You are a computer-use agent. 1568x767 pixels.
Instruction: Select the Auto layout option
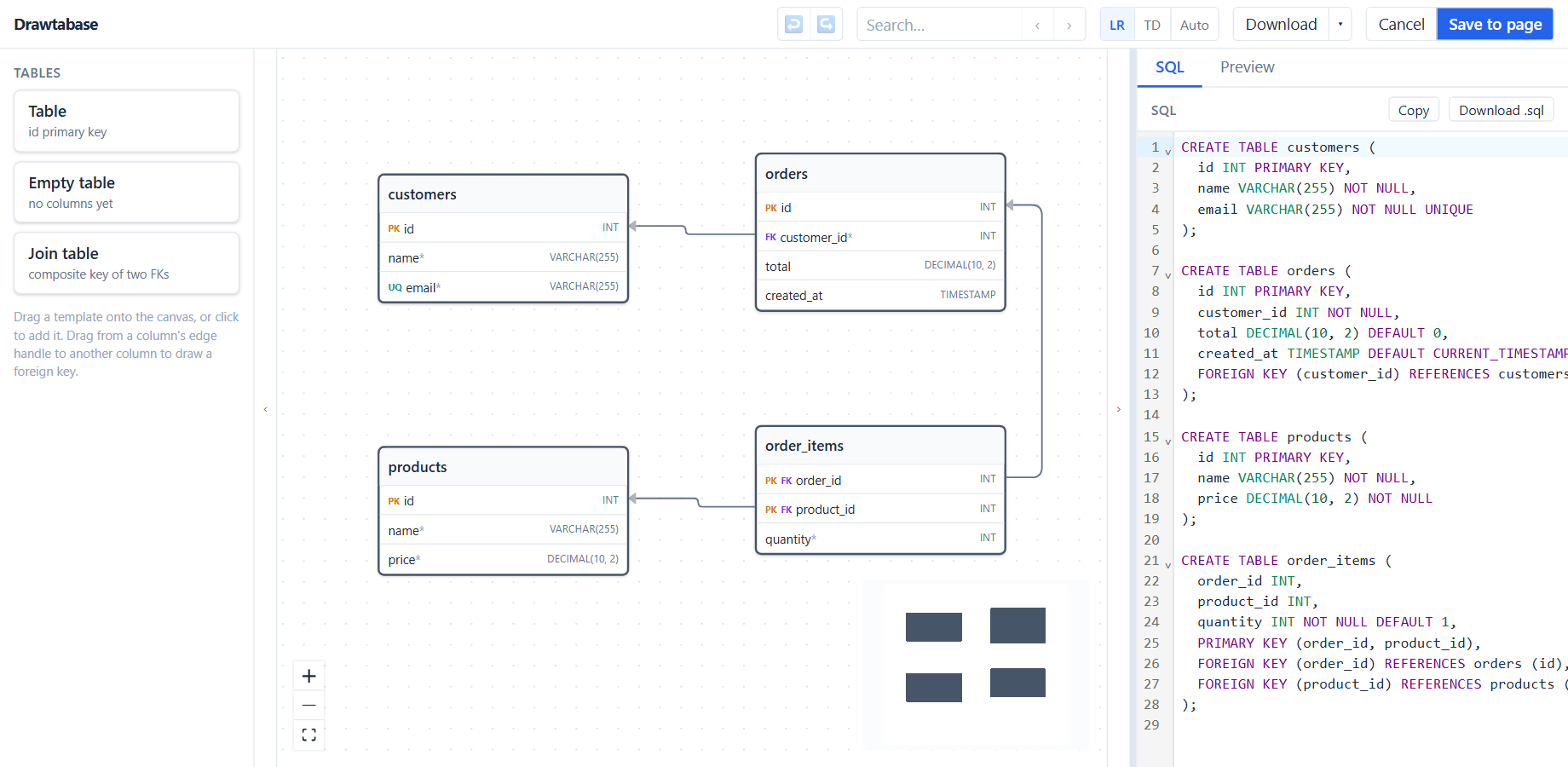1195,25
